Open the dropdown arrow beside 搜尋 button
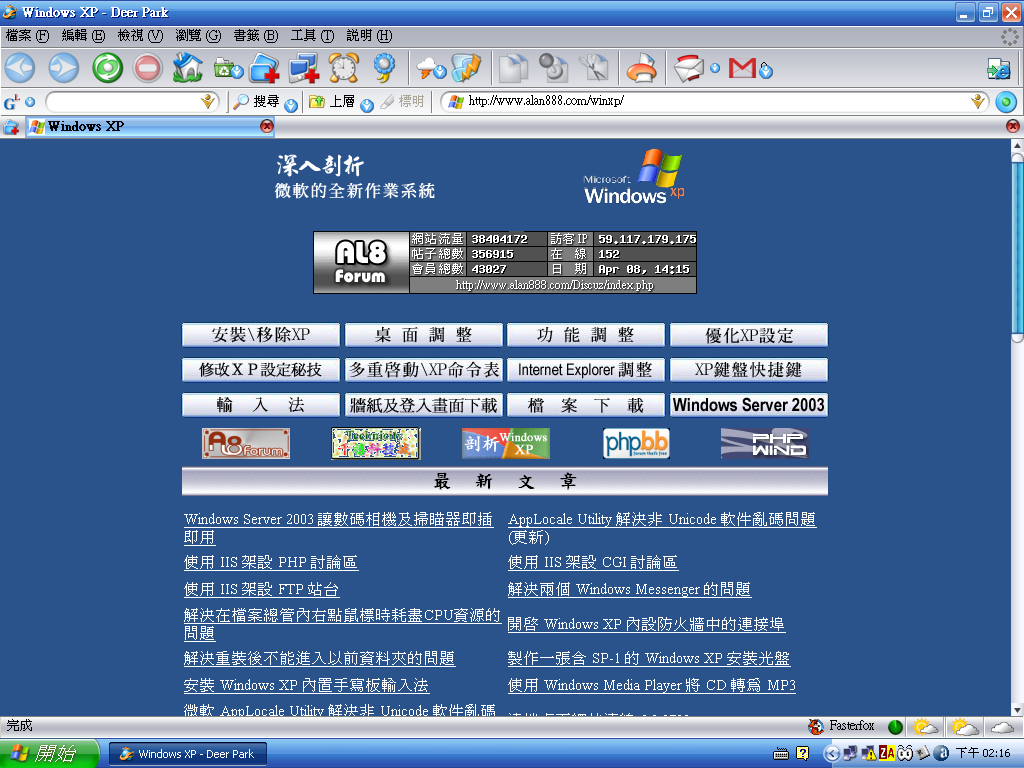Viewport: 1024px width, 768px height. coord(291,104)
